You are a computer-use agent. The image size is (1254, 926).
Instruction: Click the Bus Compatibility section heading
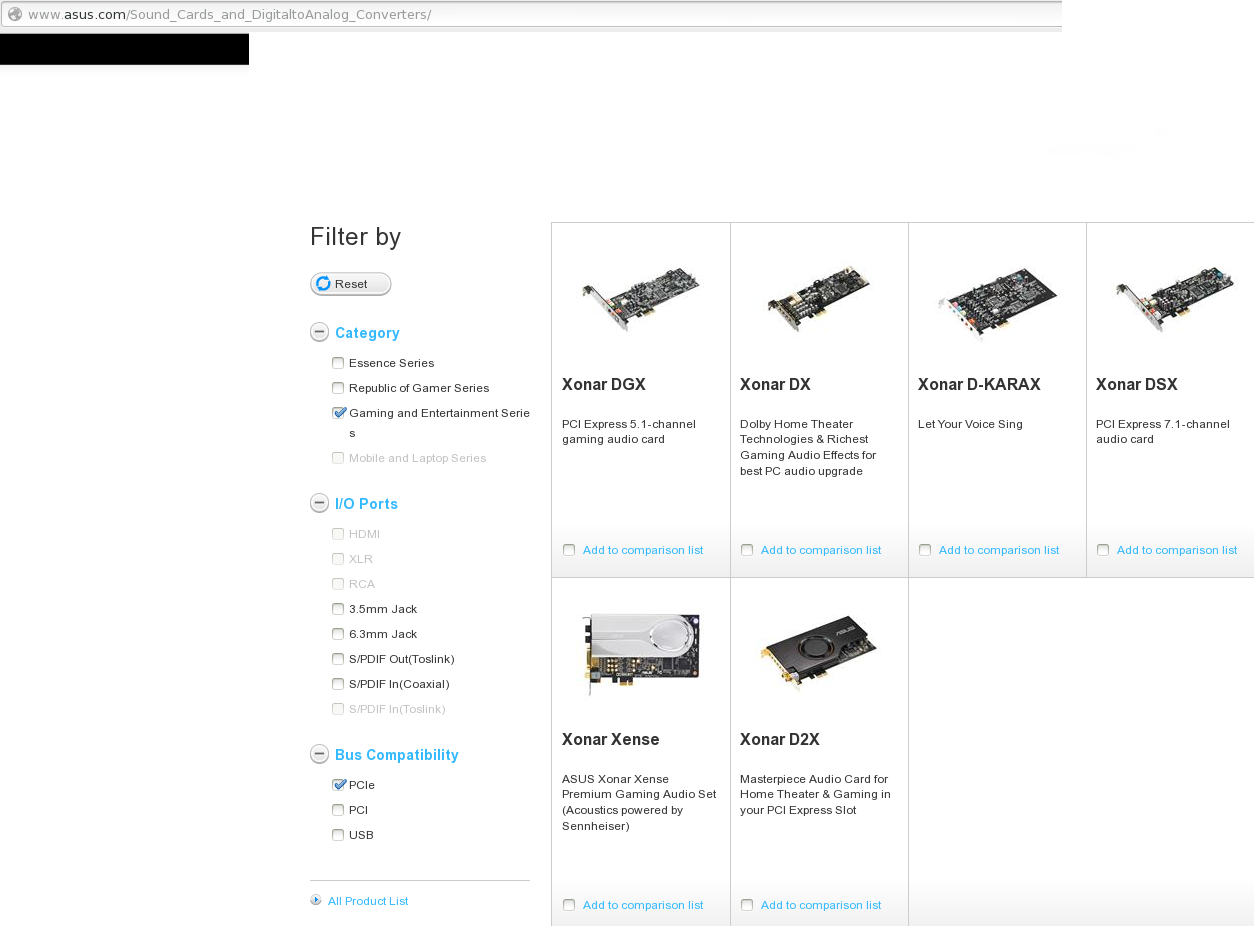coord(397,755)
